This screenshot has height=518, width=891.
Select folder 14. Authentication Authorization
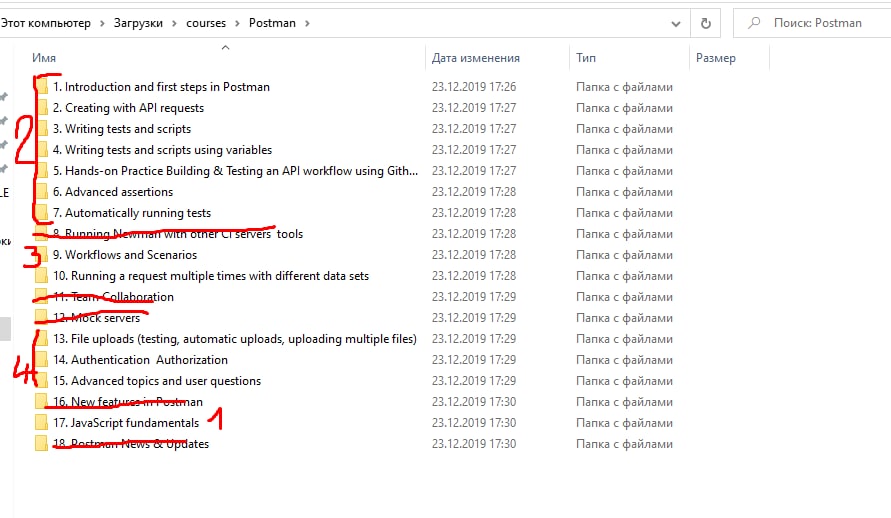tap(140, 360)
